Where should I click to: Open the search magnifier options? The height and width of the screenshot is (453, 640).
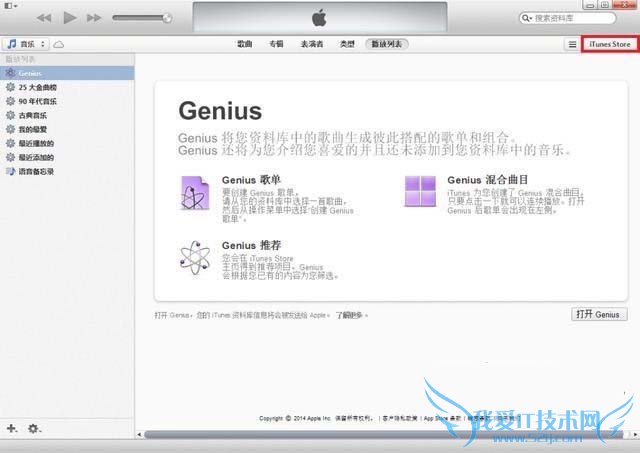click(x=527, y=18)
